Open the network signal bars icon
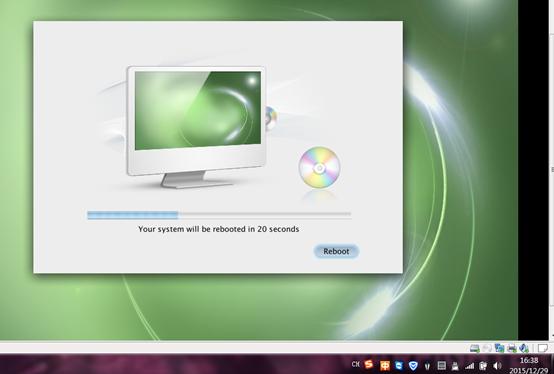 [469, 366]
